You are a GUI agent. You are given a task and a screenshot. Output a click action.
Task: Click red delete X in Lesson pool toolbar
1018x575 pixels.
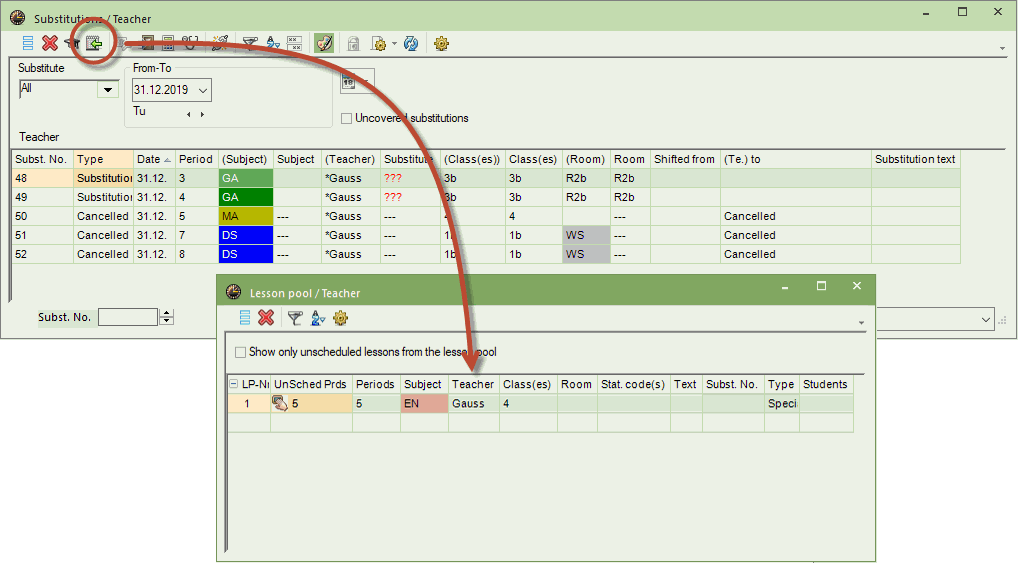click(x=266, y=317)
